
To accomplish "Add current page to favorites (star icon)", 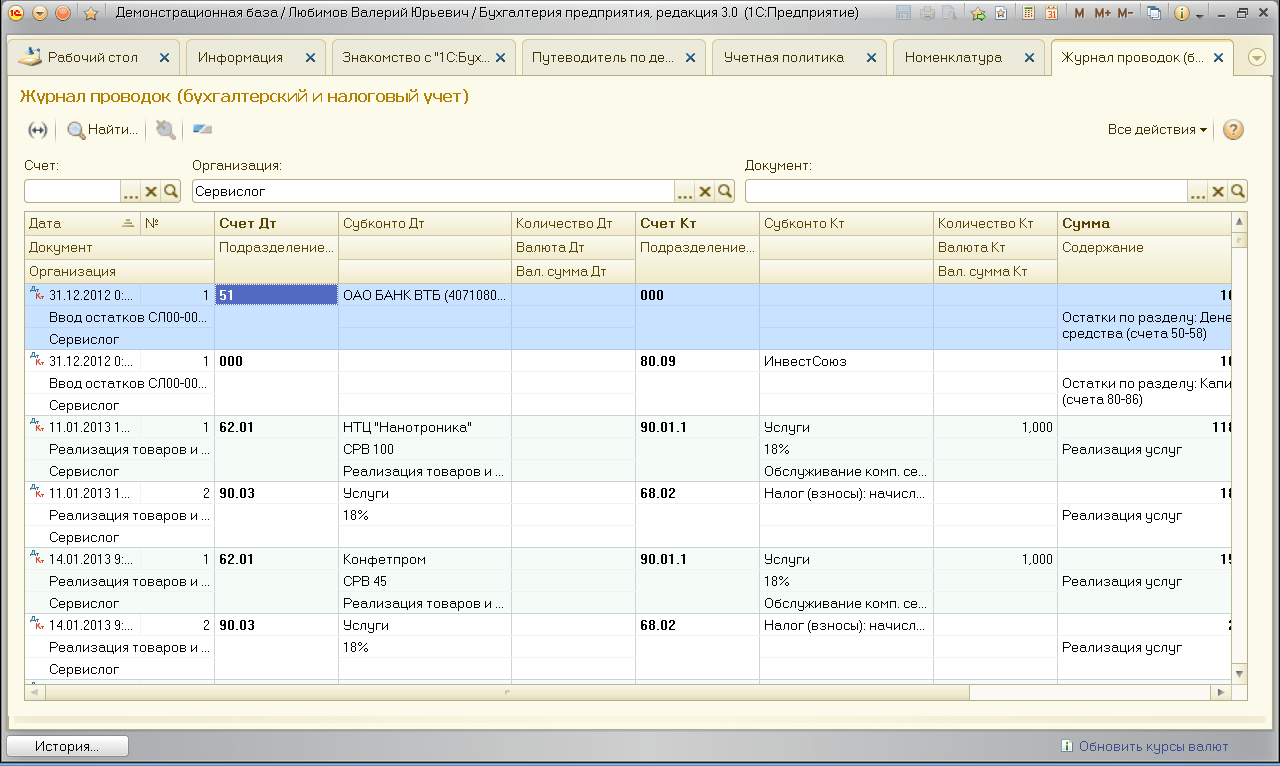I will pyautogui.click(x=90, y=14).
